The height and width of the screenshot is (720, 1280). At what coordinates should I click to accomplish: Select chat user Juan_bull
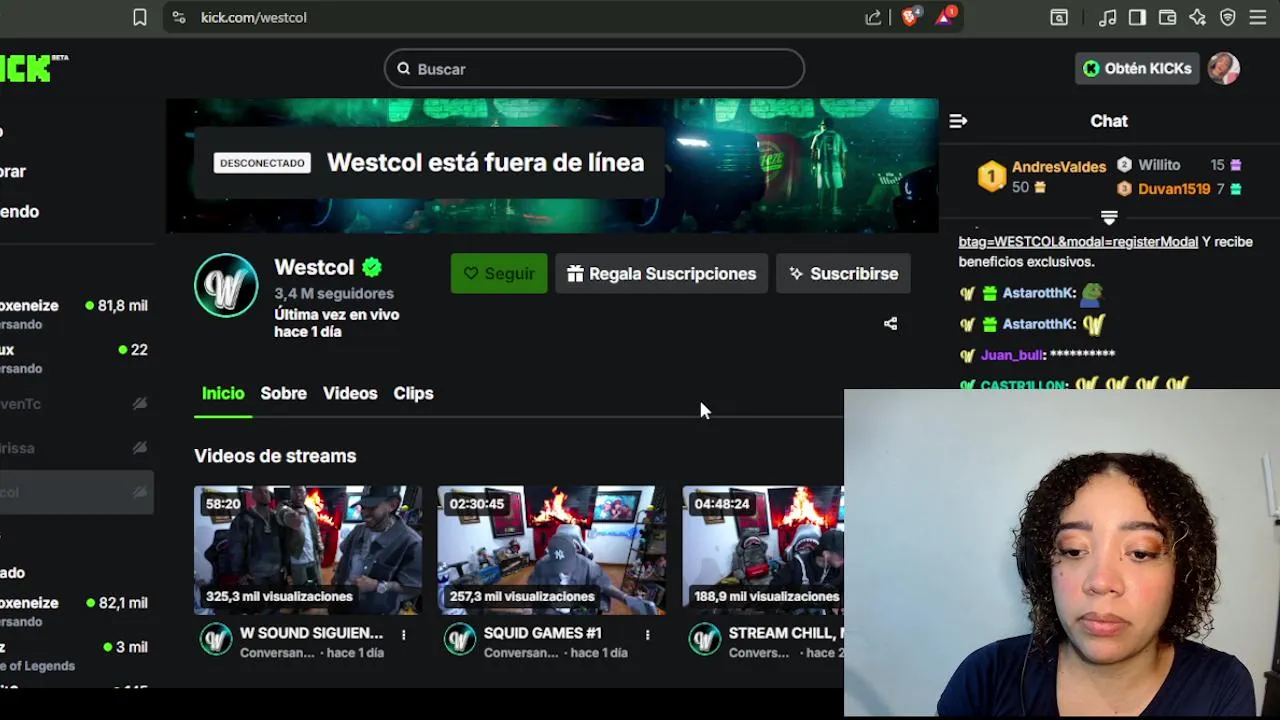click(x=1012, y=355)
